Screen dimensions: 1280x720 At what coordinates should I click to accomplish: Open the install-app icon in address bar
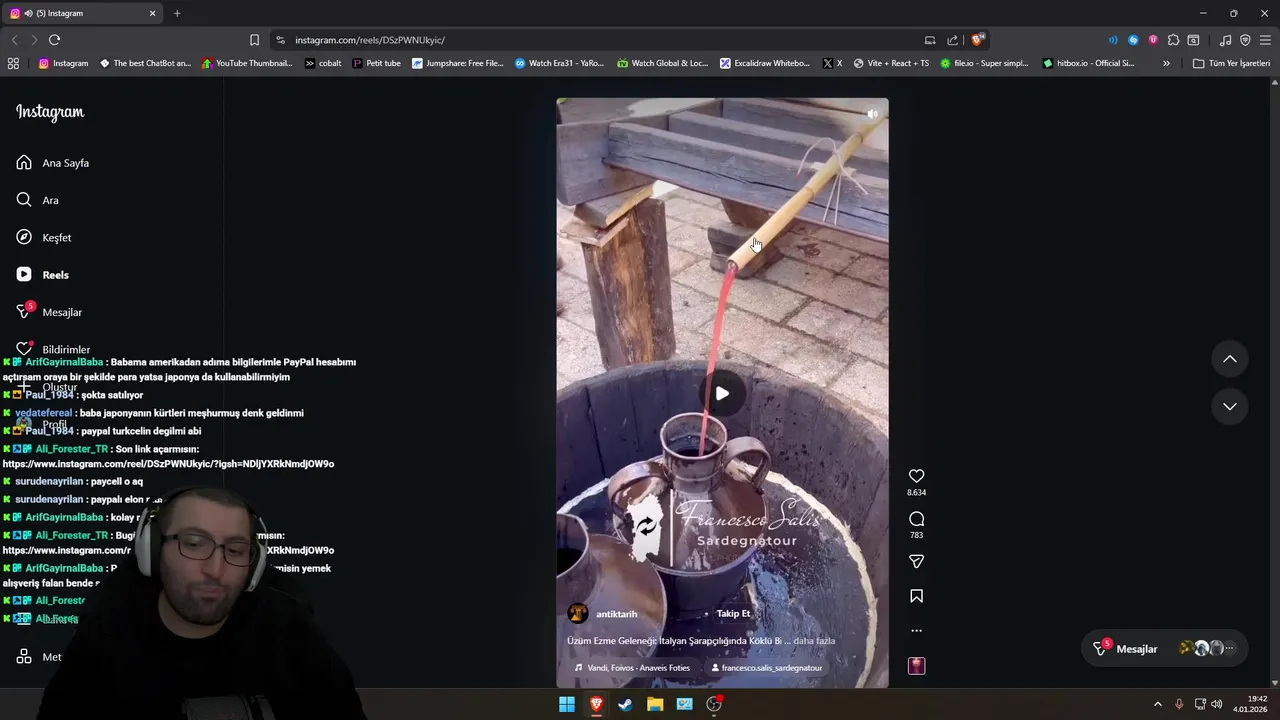click(x=930, y=40)
